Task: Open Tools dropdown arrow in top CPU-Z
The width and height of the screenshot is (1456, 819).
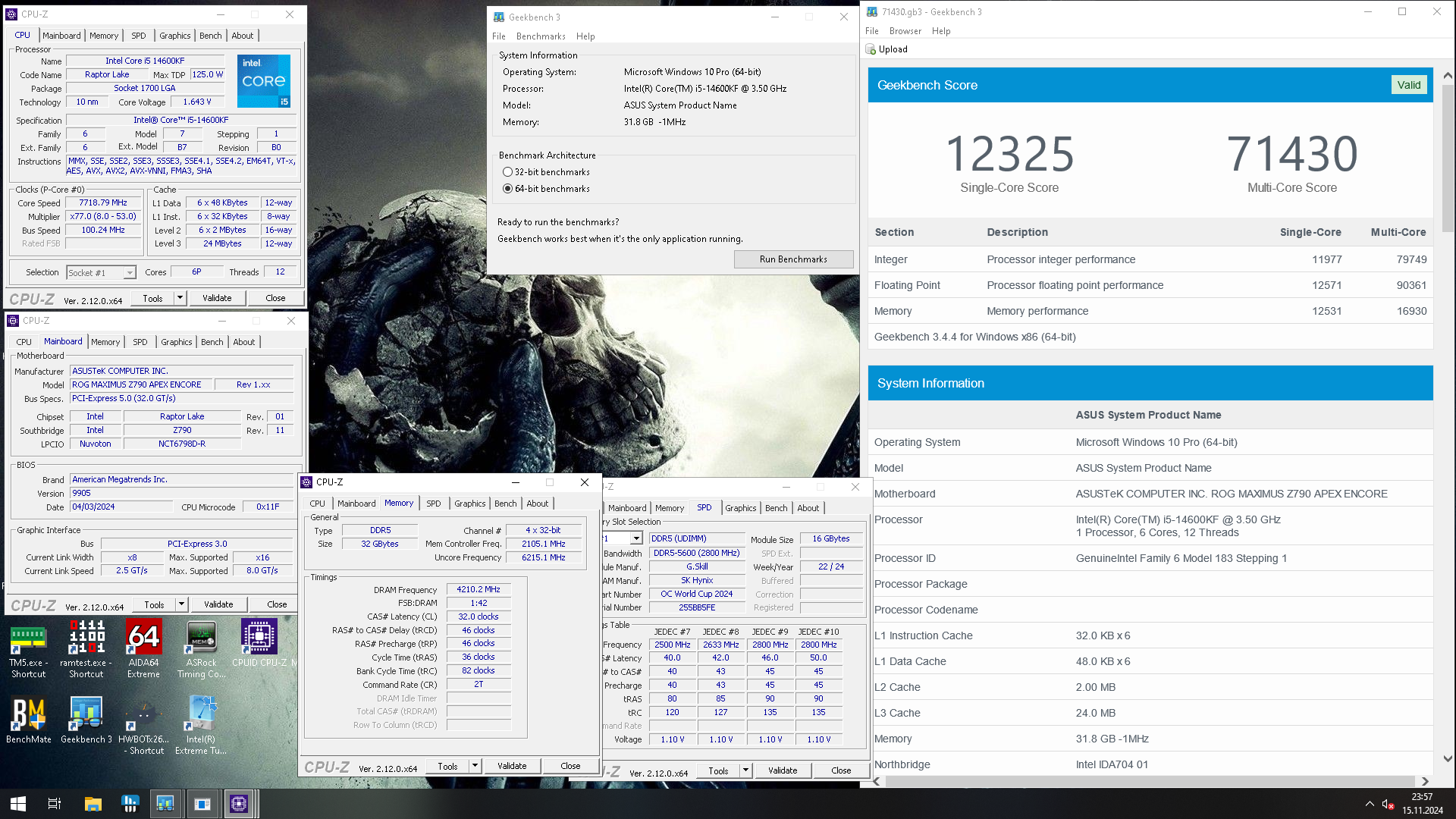Action: coord(180,298)
